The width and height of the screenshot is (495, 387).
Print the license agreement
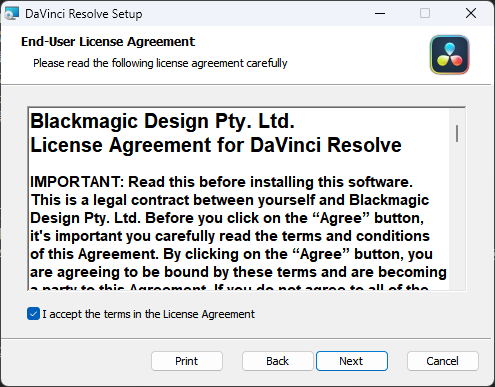click(187, 361)
